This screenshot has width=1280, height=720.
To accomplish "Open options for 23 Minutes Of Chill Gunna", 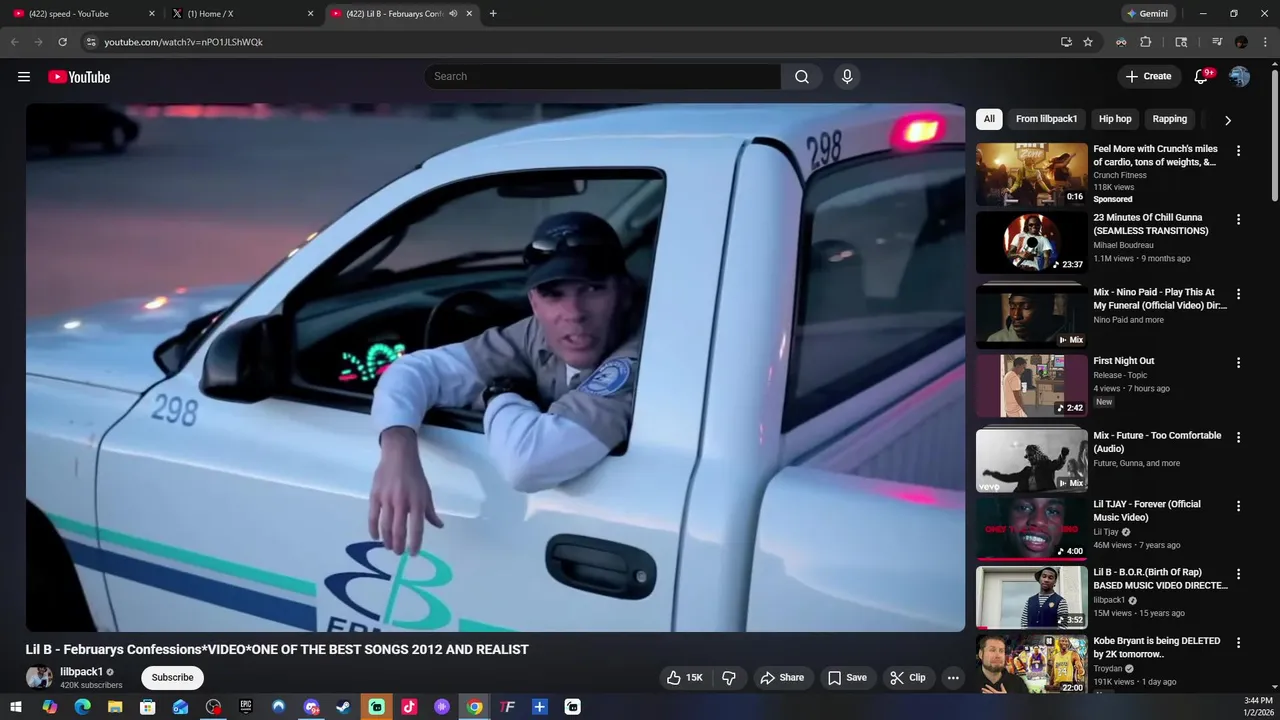I will pyautogui.click(x=1238, y=219).
